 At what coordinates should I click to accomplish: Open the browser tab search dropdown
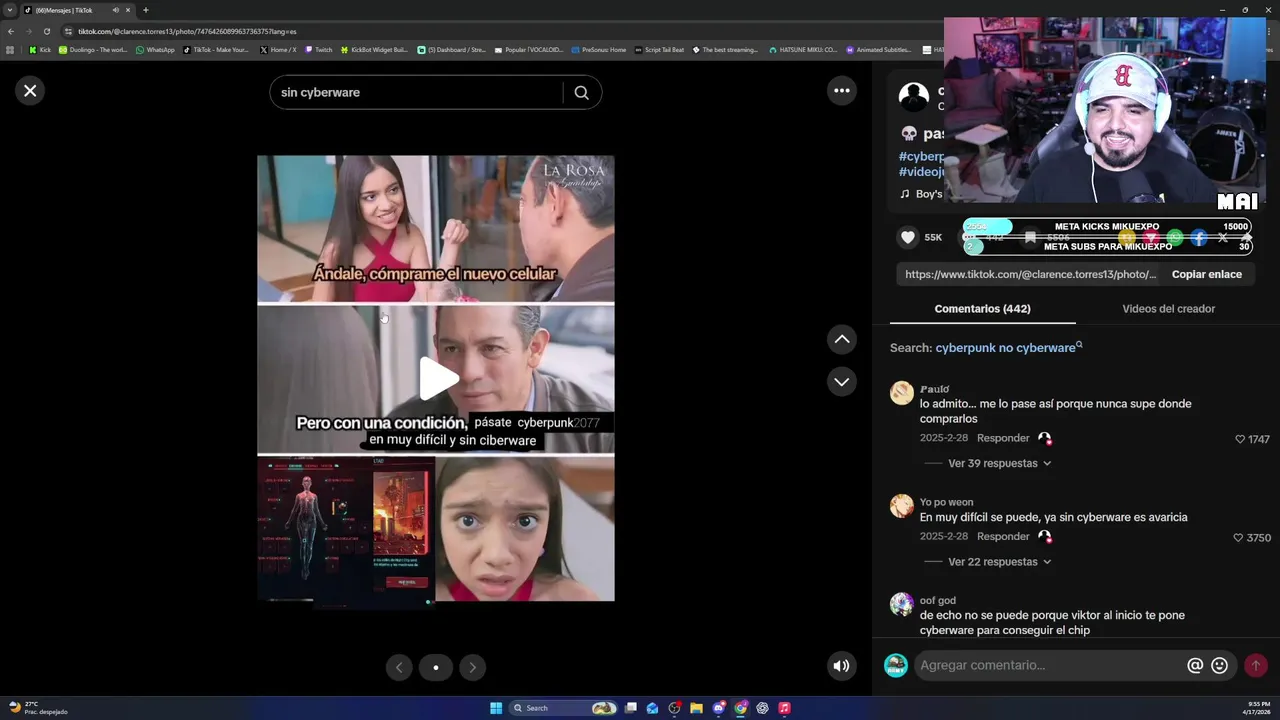(x=10, y=10)
